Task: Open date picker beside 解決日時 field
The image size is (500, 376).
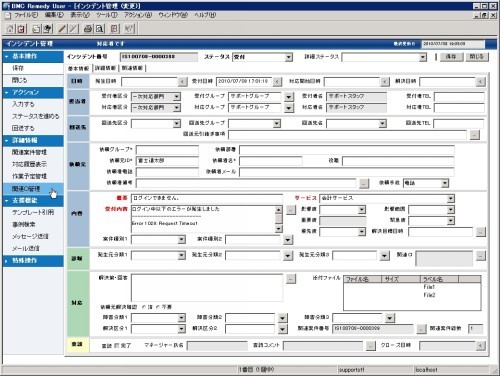Action: 480,81
